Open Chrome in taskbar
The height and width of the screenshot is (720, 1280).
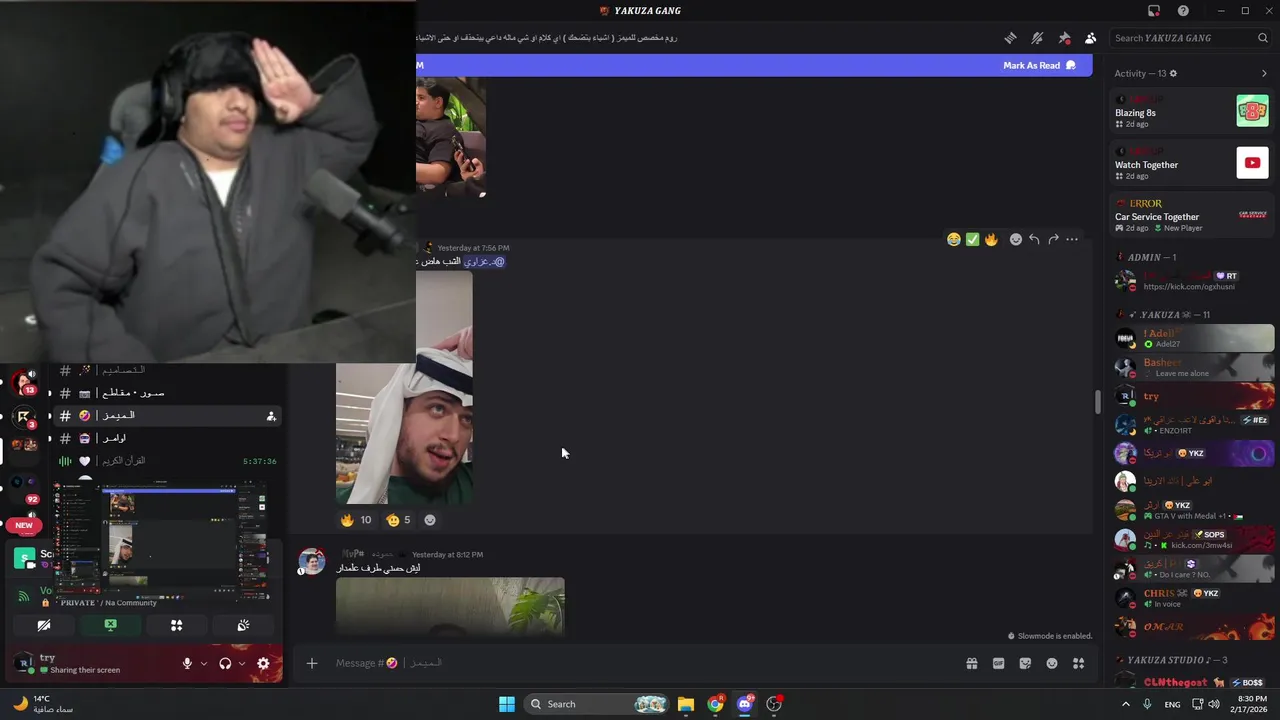coord(715,704)
